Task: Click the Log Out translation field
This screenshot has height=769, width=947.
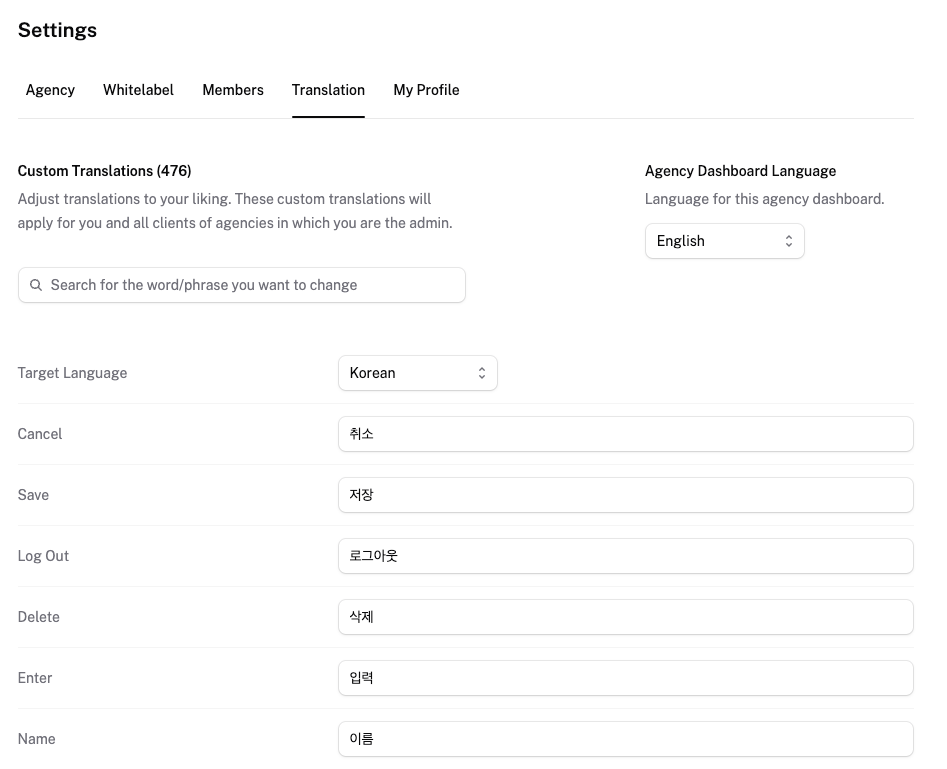Action: [x=625, y=555]
